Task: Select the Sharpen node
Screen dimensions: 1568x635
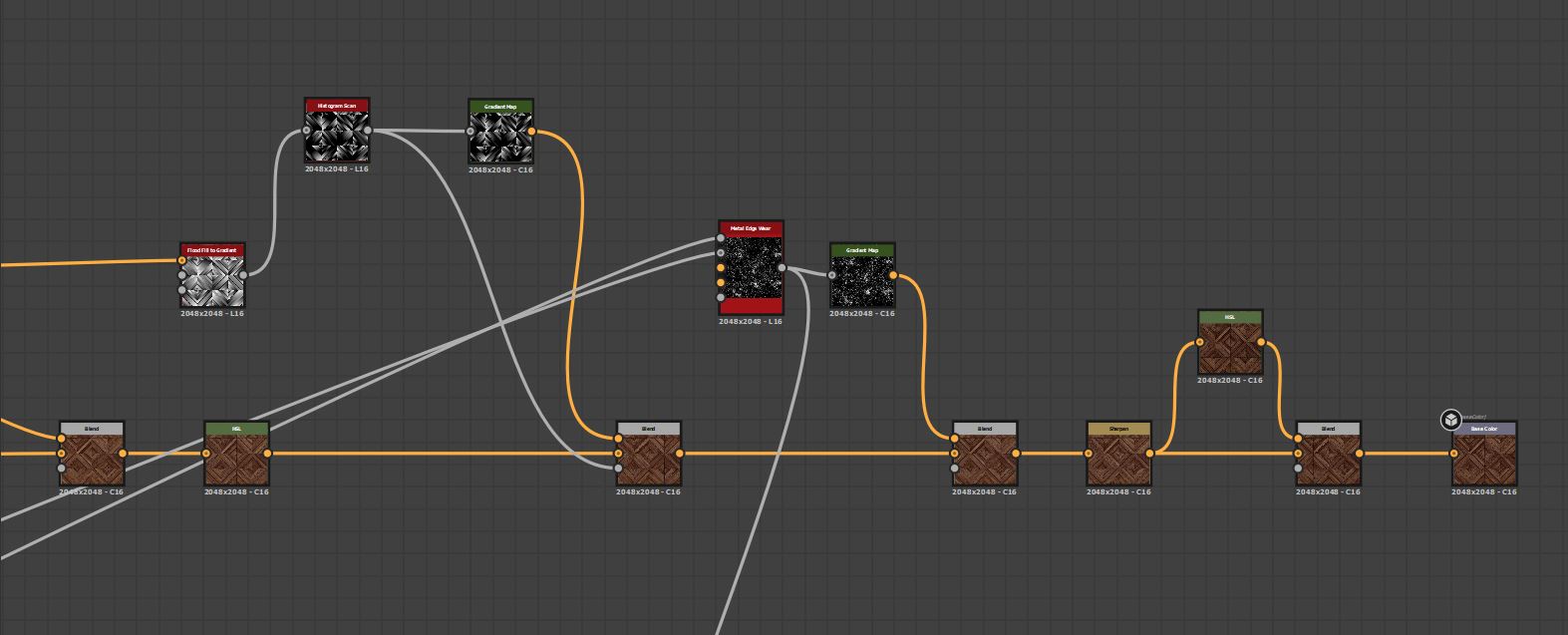Action: pyautogui.click(x=1118, y=454)
